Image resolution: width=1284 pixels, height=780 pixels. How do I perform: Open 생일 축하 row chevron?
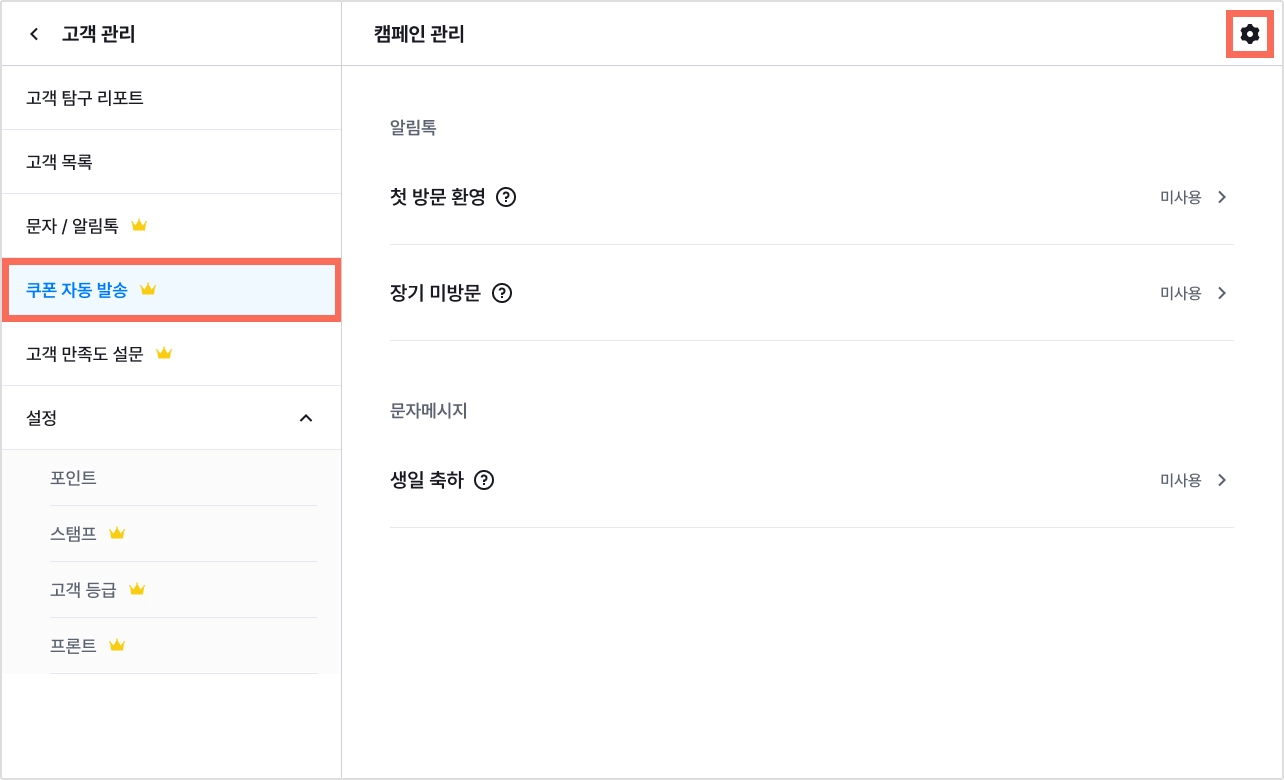click(x=1221, y=480)
